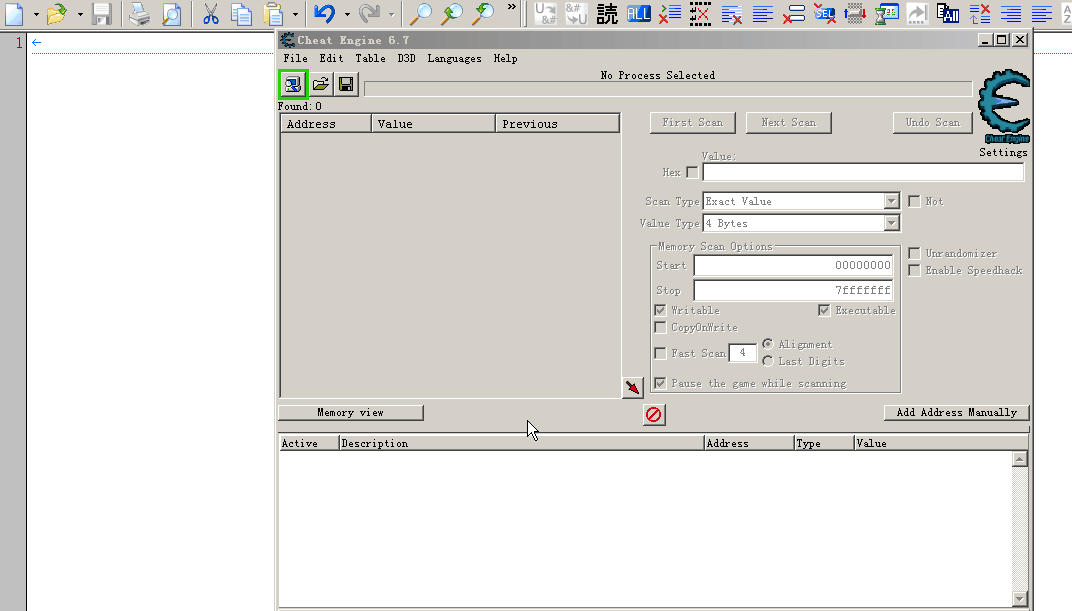The width and height of the screenshot is (1072, 611).
Task: Click the red arrow add-to-address-list icon
Action: (x=632, y=387)
